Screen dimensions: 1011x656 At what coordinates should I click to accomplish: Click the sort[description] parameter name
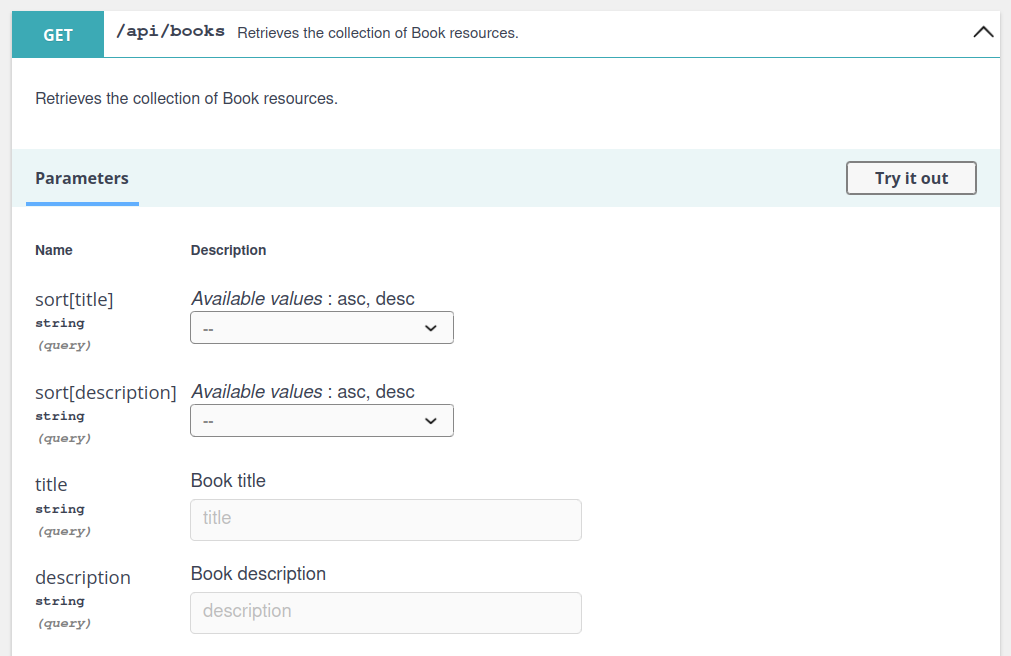click(x=105, y=392)
